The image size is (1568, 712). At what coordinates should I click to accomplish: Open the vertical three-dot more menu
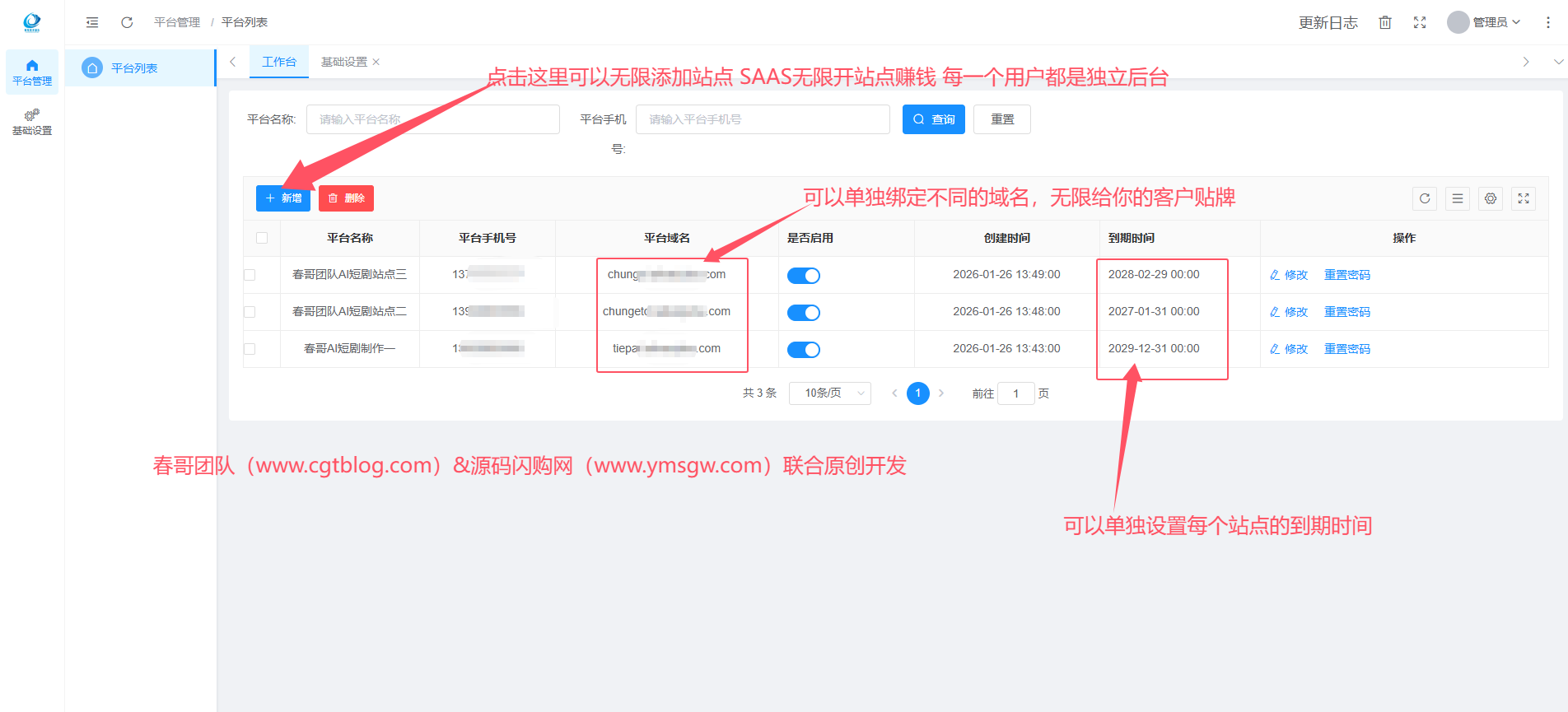pos(1548,22)
